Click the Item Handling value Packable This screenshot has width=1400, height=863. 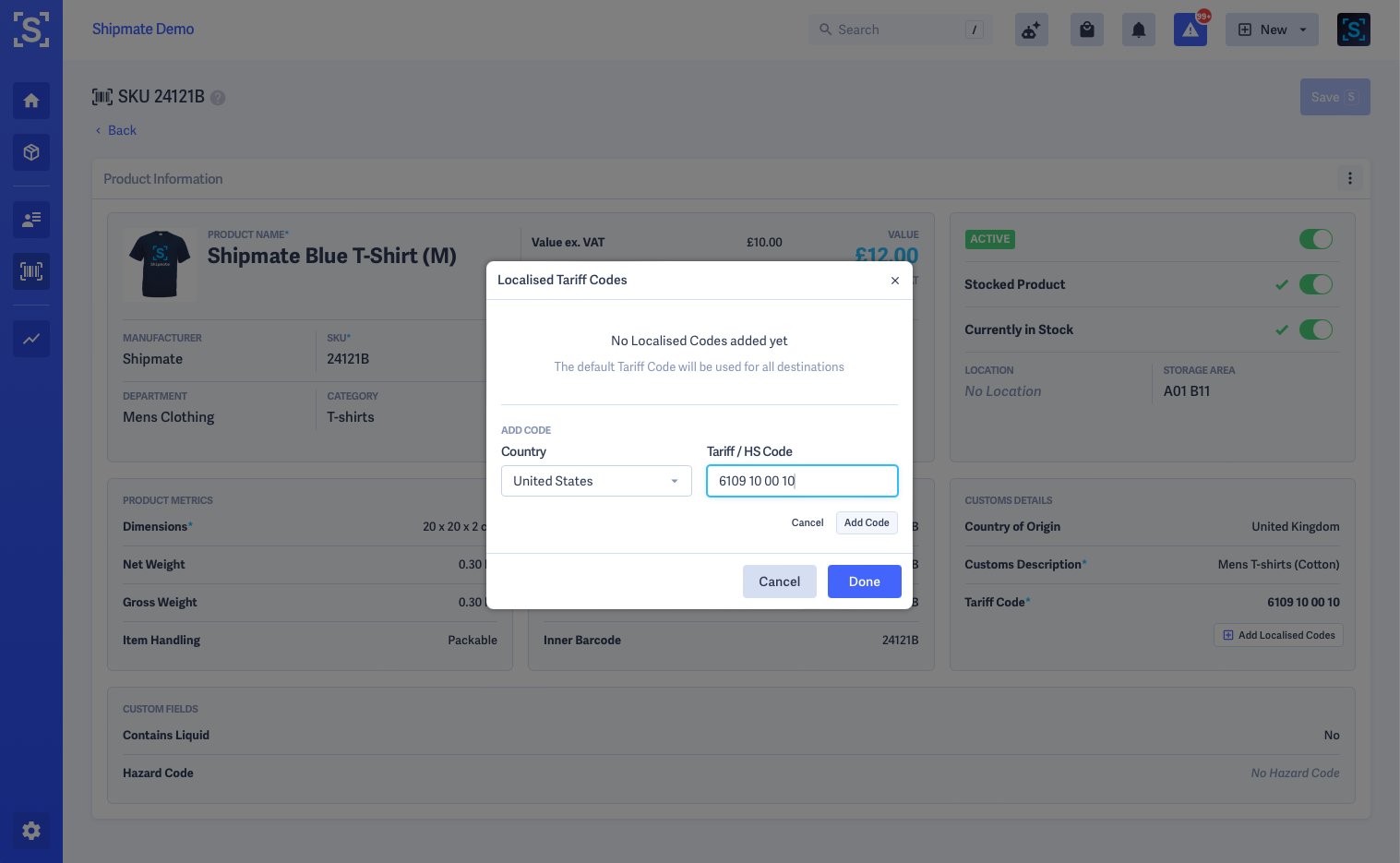point(473,640)
